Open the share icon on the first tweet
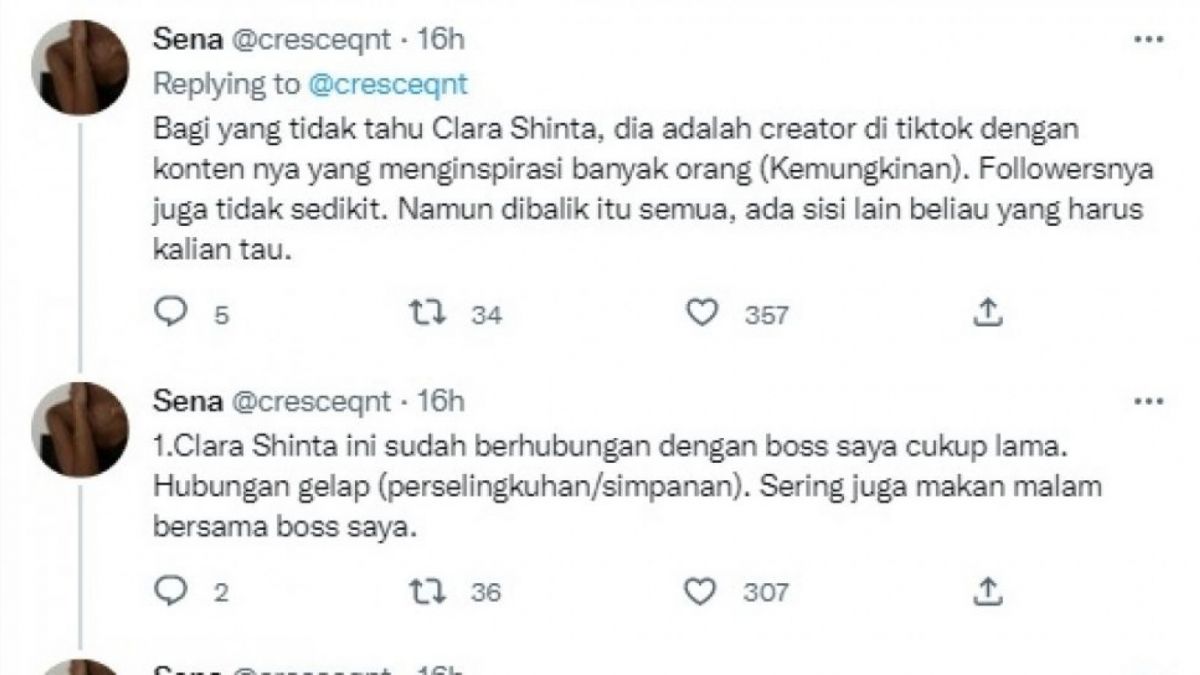1200x675 pixels. pyautogui.click(x=990, y=313)
